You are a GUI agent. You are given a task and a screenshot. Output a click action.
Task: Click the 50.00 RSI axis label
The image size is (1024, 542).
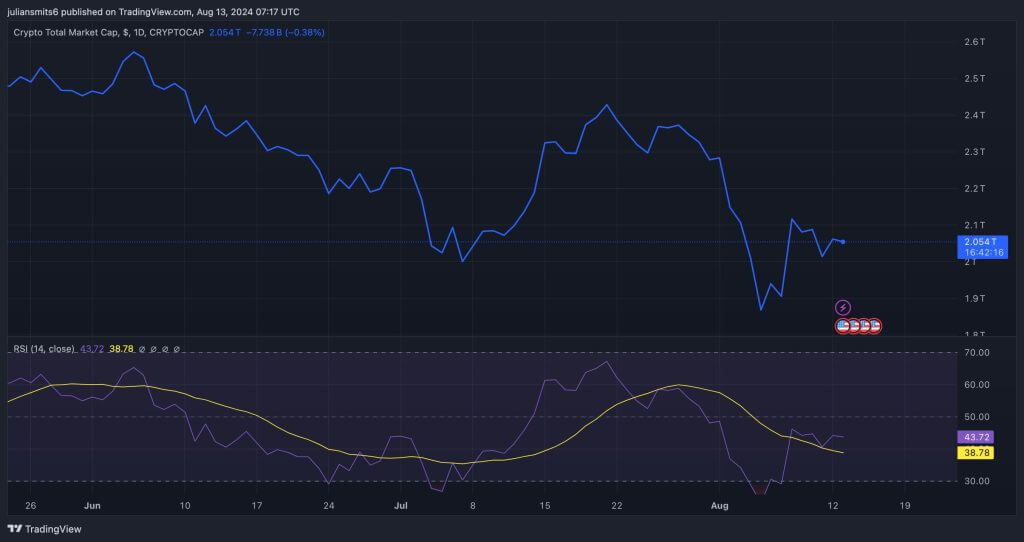click(976, 417)
